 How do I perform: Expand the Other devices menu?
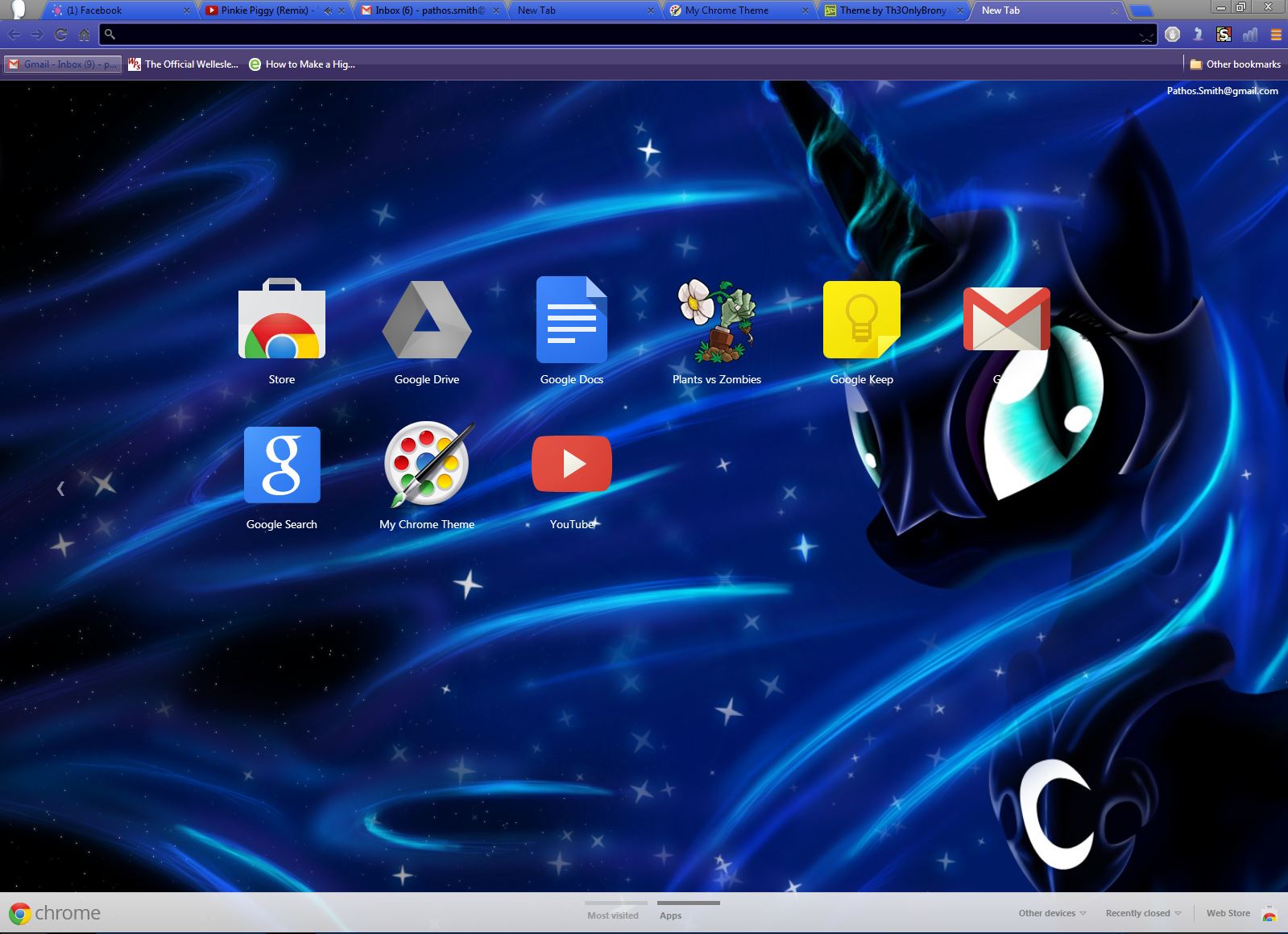pos(1052,913)
